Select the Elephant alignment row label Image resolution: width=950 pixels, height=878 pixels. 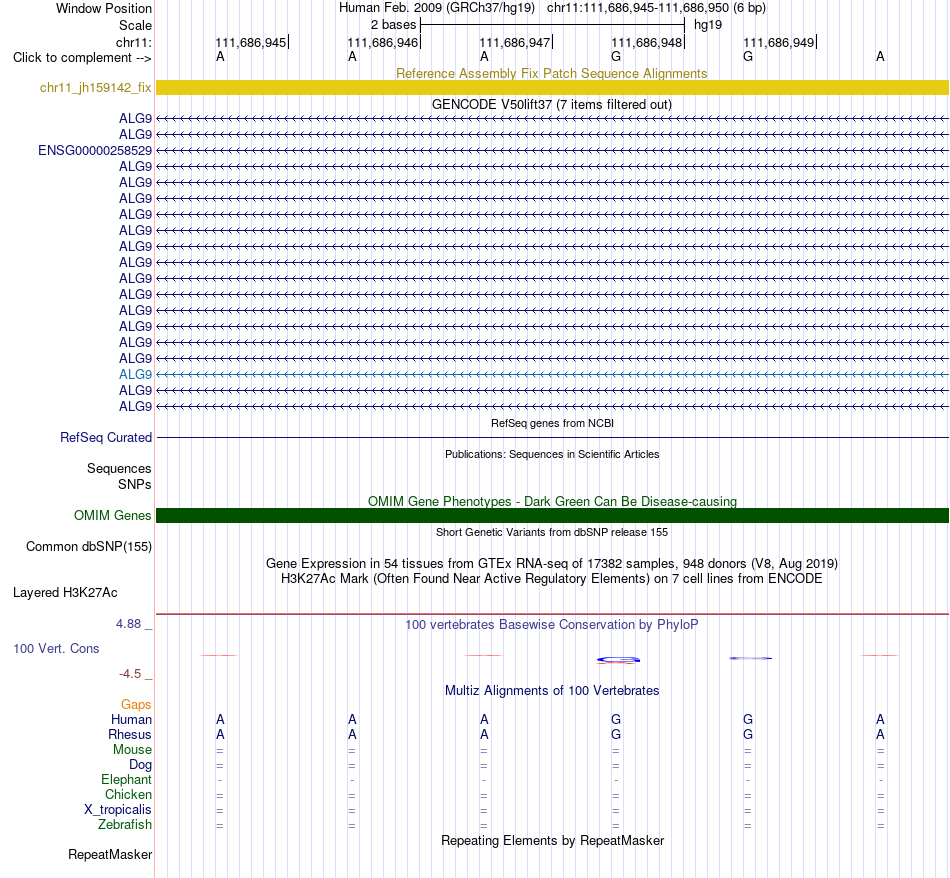point(126,779)
